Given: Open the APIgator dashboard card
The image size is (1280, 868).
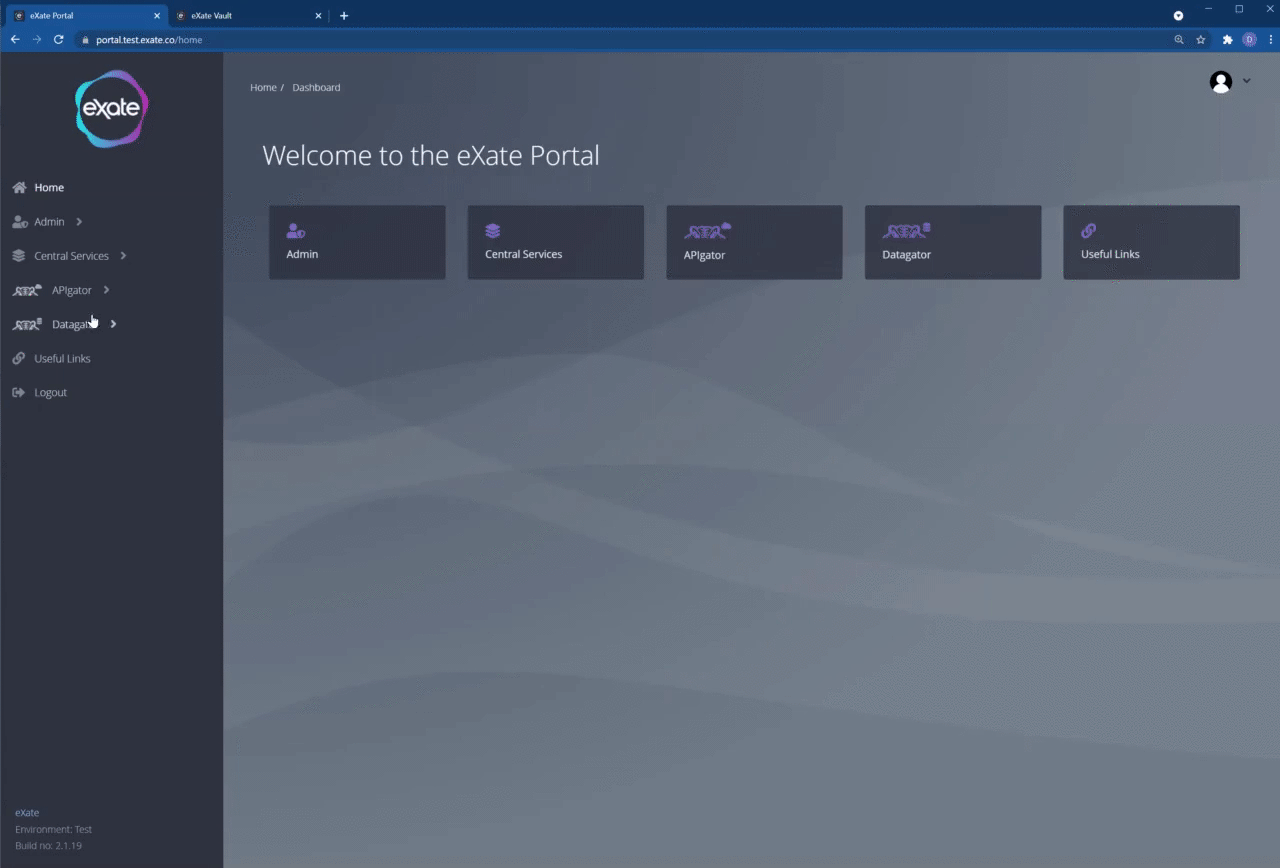Looking at the screenshot, I should pos(754,242).
